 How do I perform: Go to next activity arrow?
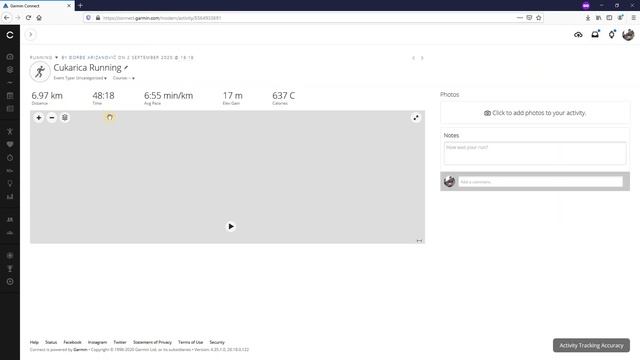(422, 58)
